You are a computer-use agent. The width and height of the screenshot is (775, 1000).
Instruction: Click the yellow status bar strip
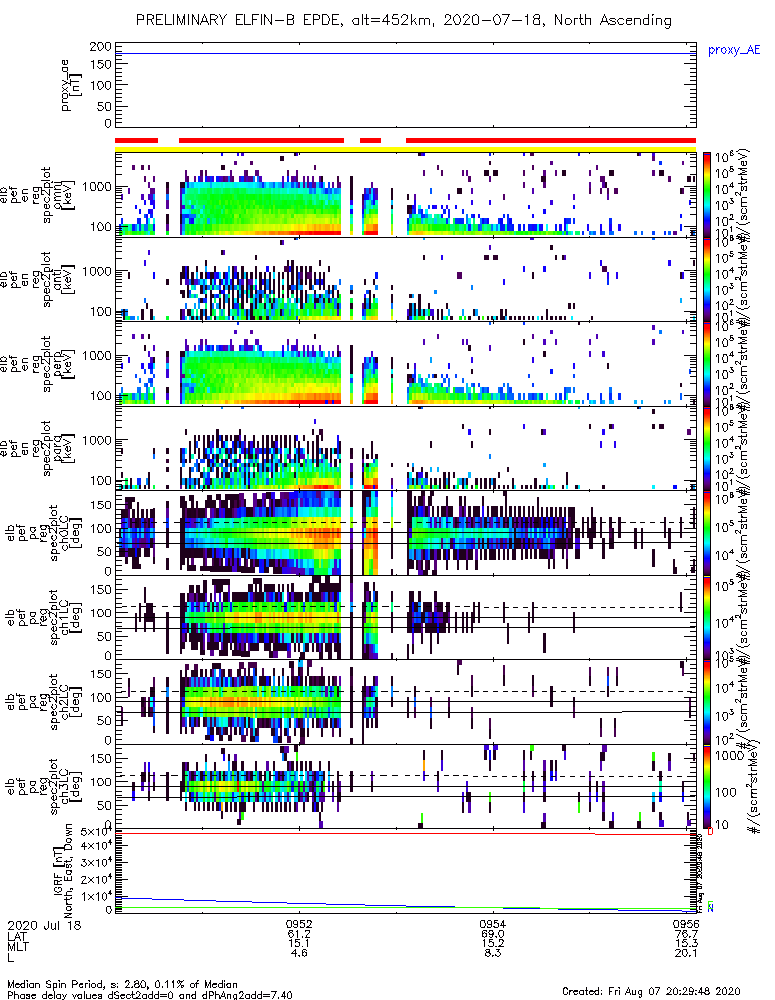click(x=405, y=149)
